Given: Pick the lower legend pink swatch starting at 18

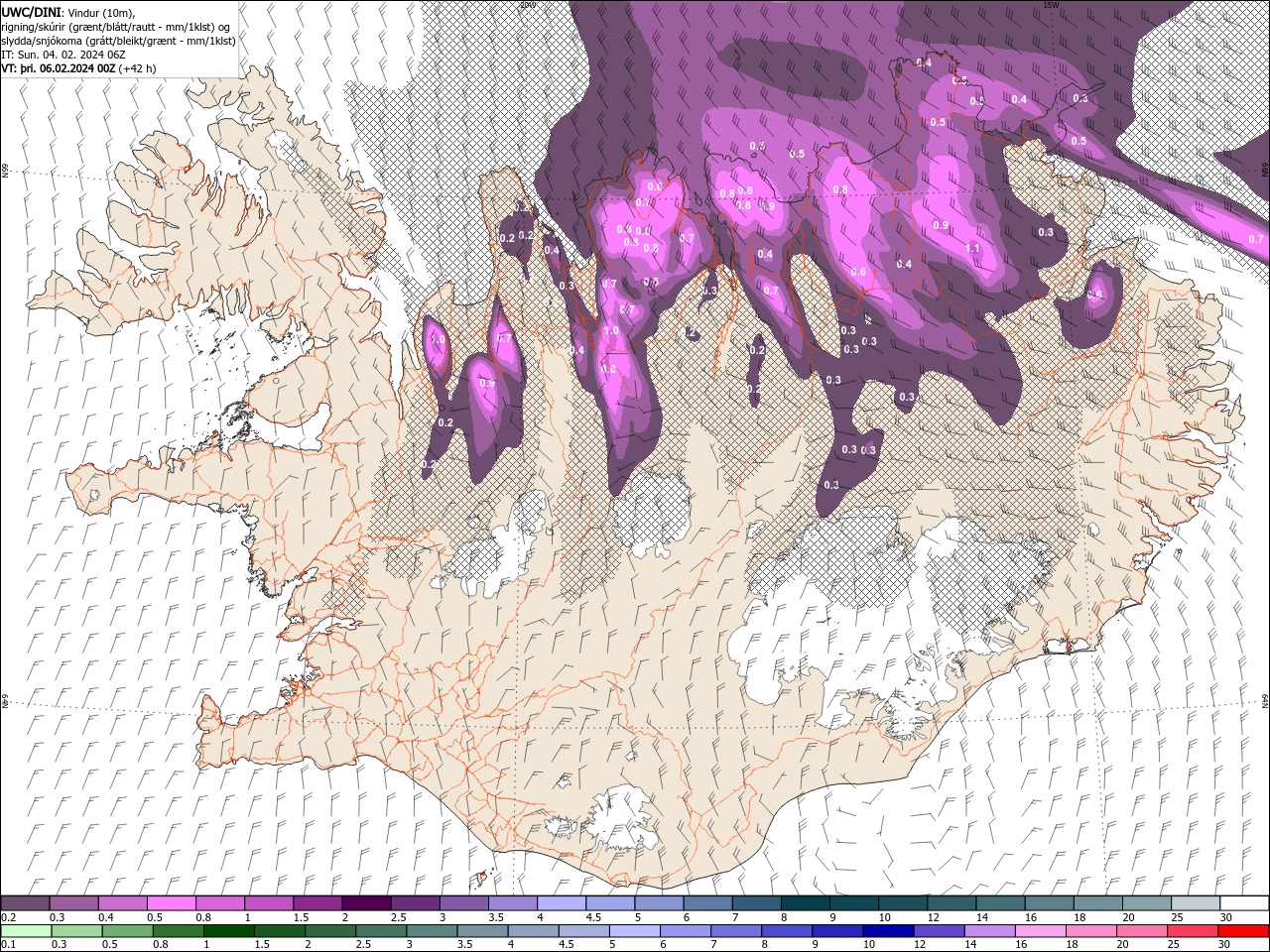Looking at the screenshot, I should click(x=1090, y=931).
